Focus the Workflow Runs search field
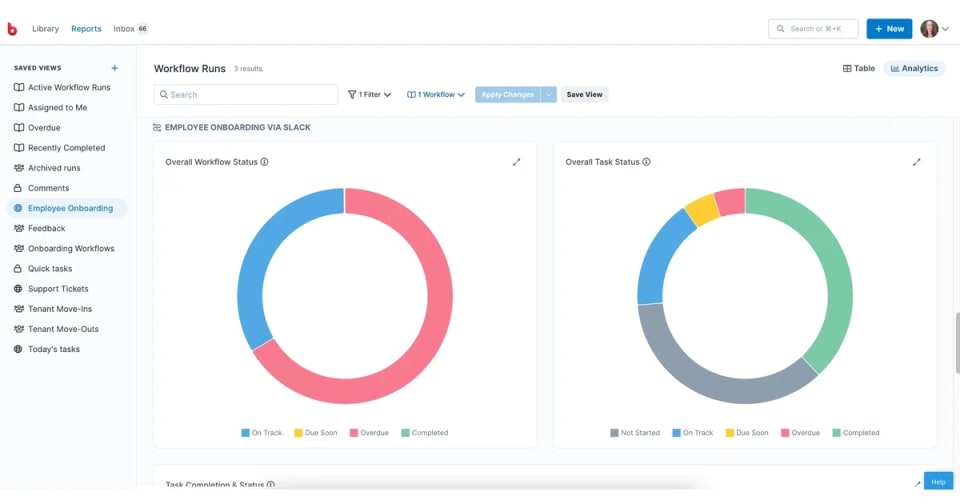The height and width of the screenshot is (504, 960). click(246, 95)
